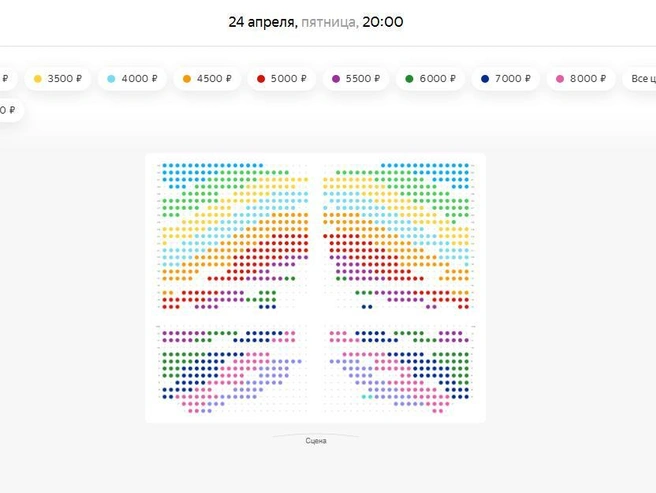Select the 5500 ₽ price chip

click(356, 79)
